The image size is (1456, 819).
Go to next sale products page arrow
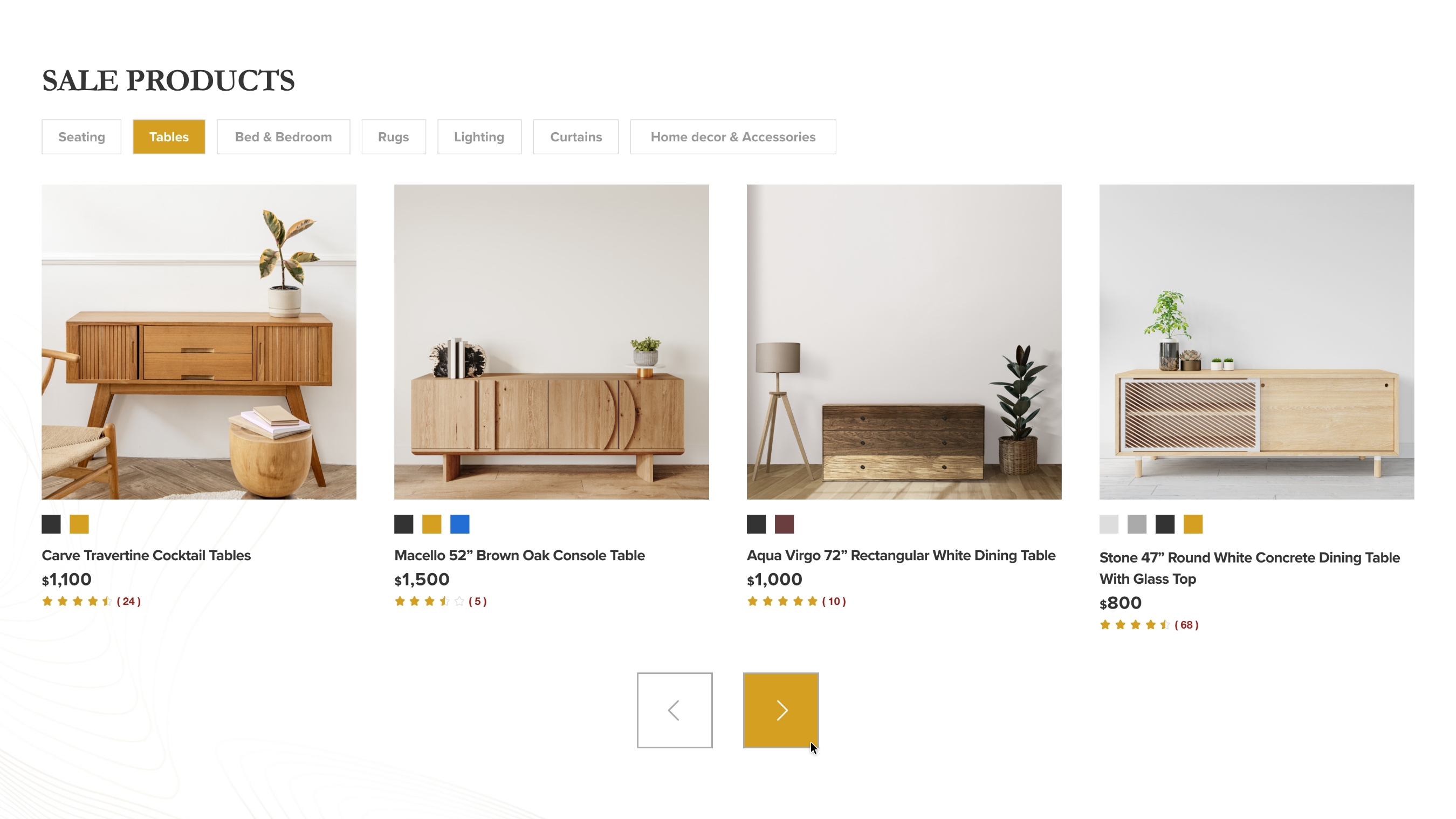[780, 710]
